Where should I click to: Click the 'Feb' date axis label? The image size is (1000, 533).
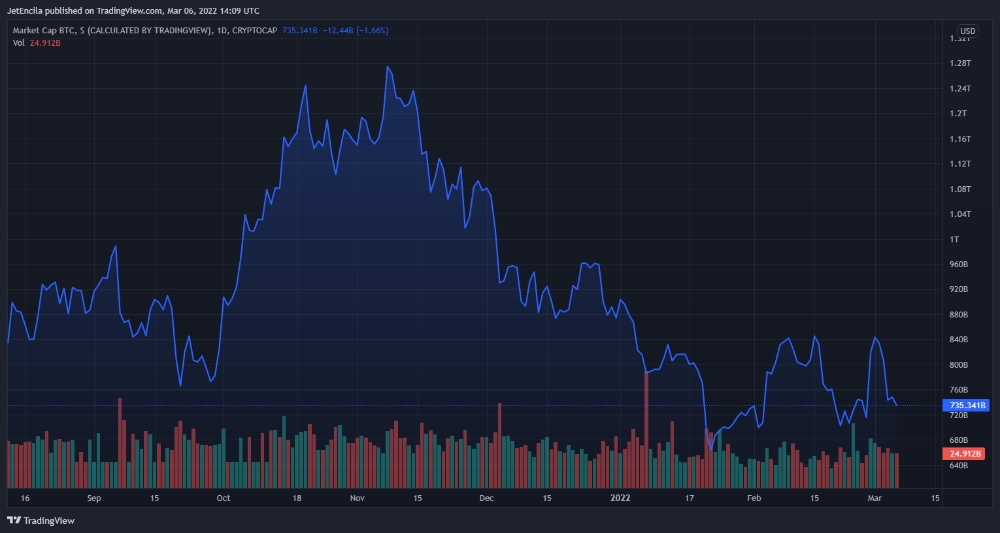(x=754, y=498)
